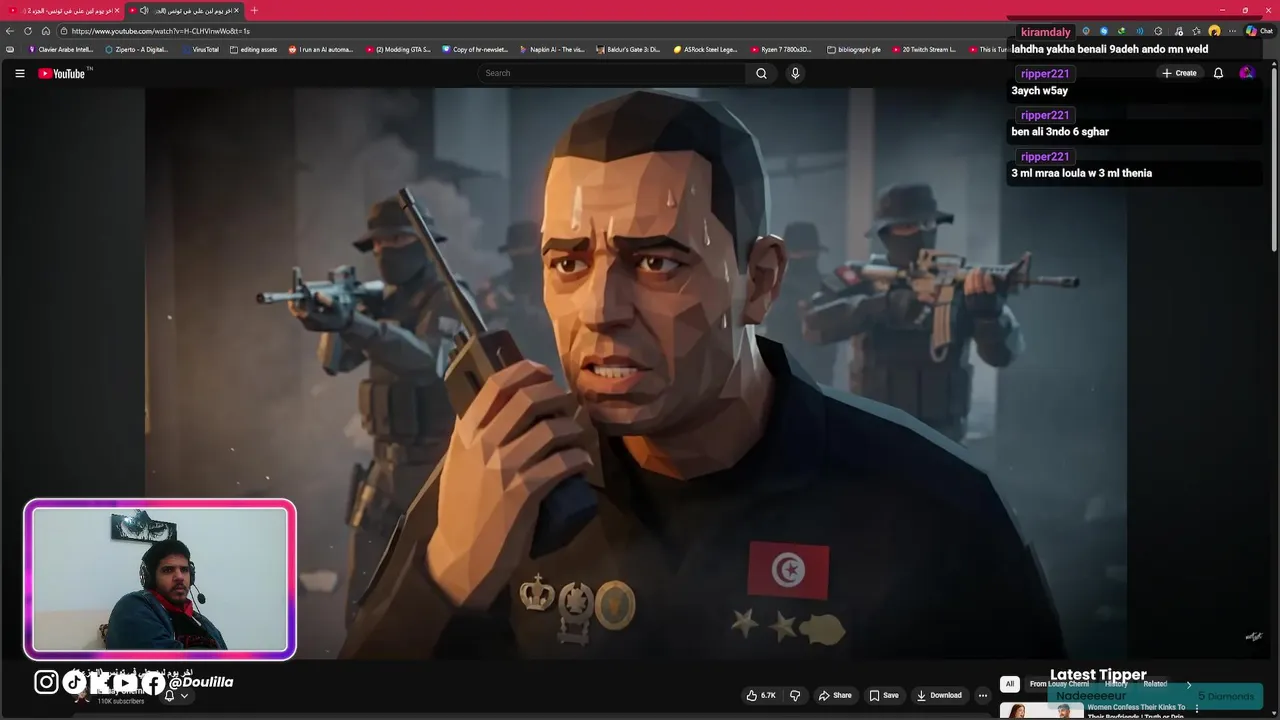Go back with the browser back arrow
Image resolution: width=1280 pixels, height=720 pixels.
pyautogui.click(x=10, y=31)
